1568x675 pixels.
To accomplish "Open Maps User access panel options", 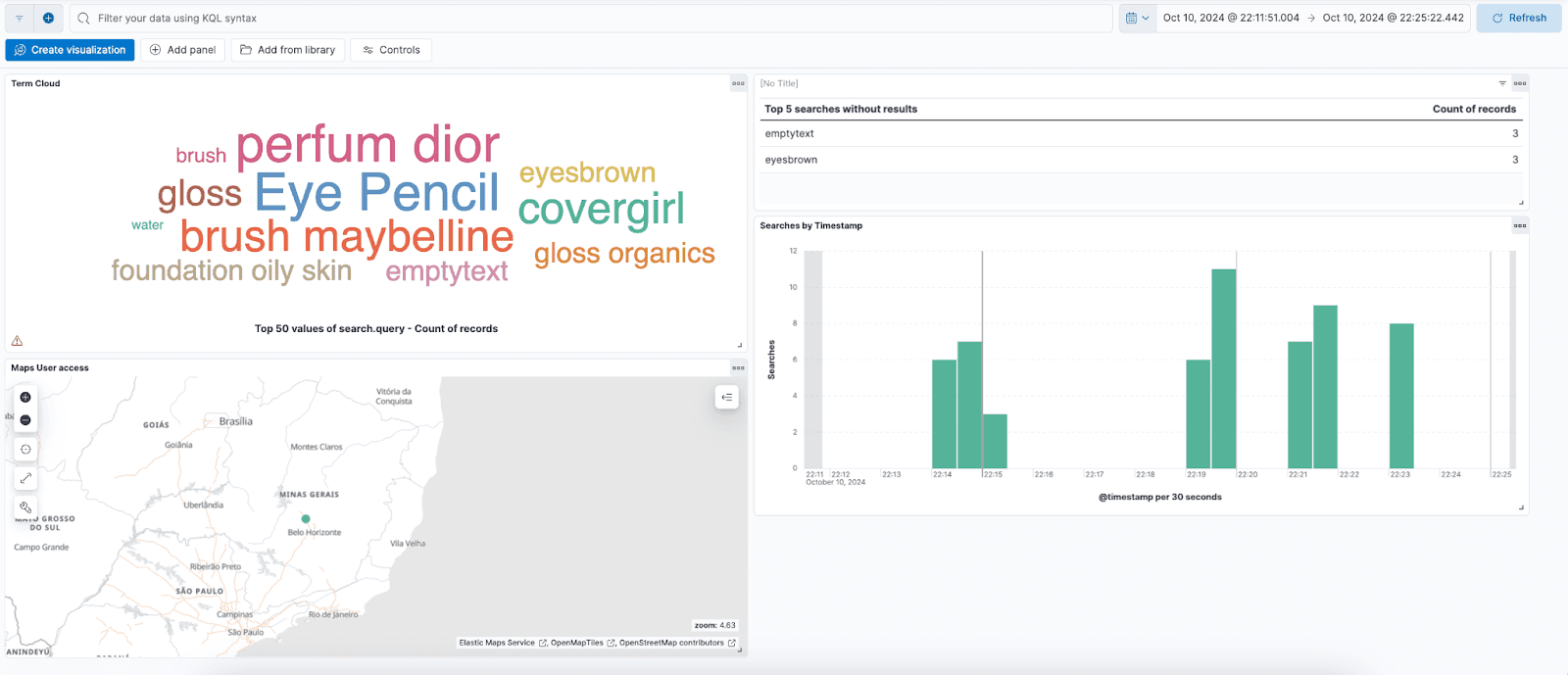I will click(x=738, y=367).
